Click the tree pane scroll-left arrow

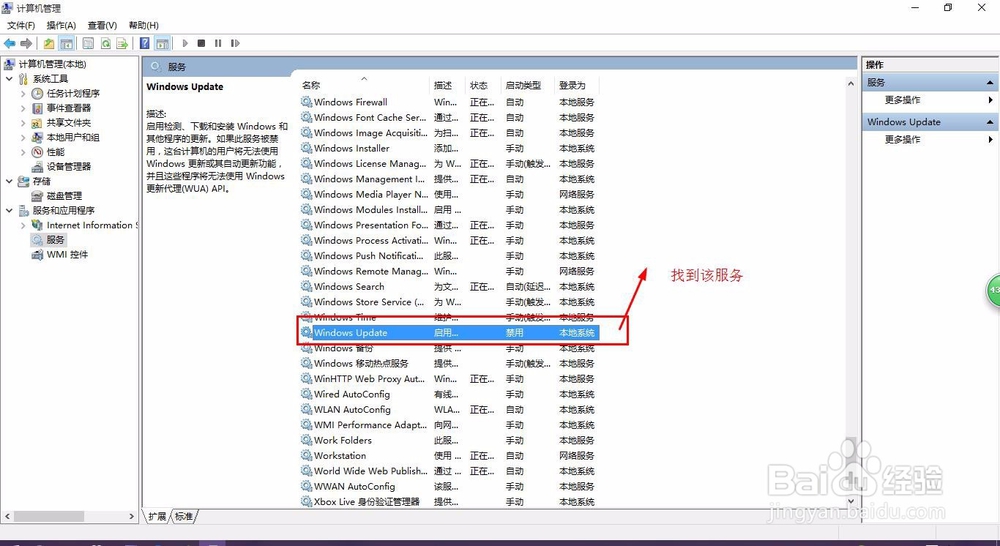(x=8, y=516)
